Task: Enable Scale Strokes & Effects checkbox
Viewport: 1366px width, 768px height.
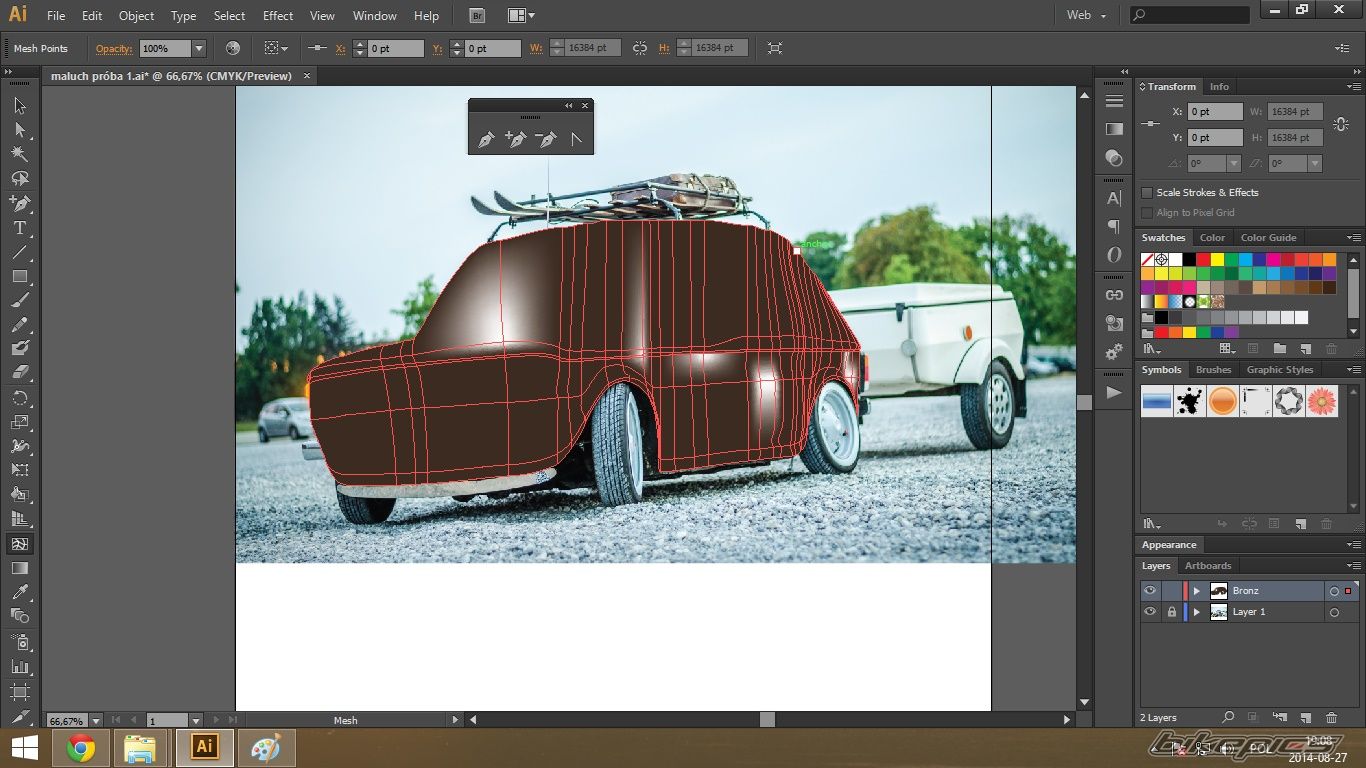Action: coord(1147,192)
